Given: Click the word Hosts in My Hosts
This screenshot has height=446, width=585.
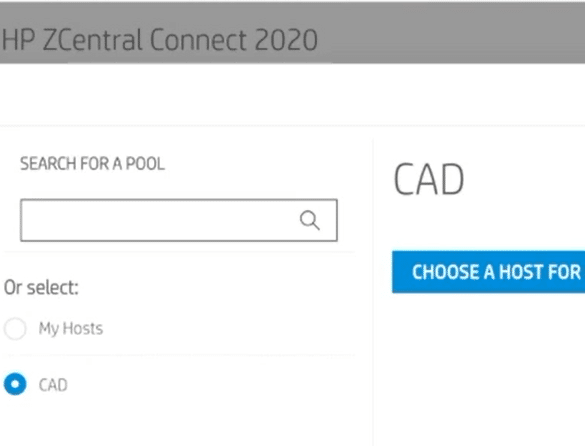Looking at the screenshot, I should click(83, 328).
